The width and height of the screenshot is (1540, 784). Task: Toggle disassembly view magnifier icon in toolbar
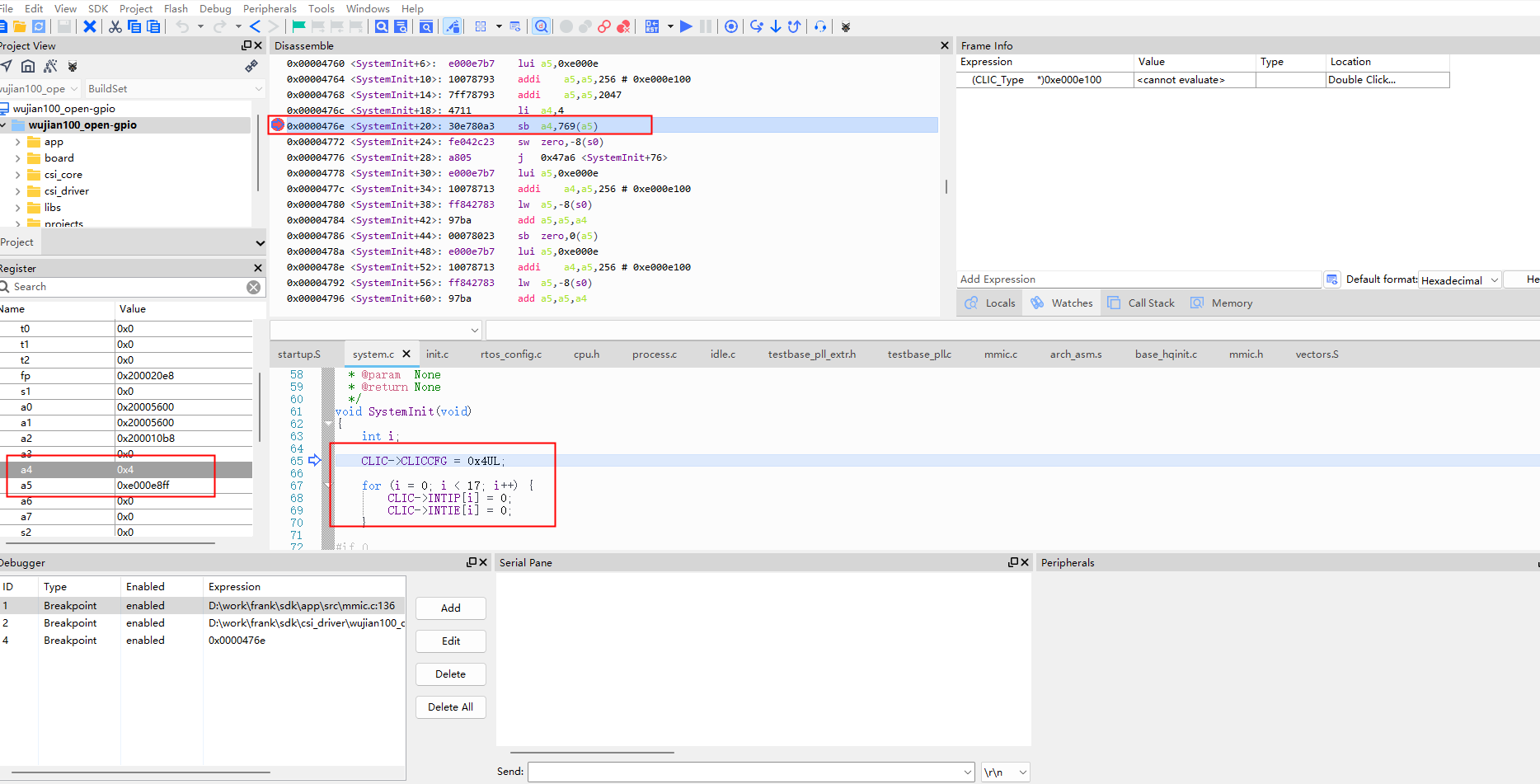[541, 26]
